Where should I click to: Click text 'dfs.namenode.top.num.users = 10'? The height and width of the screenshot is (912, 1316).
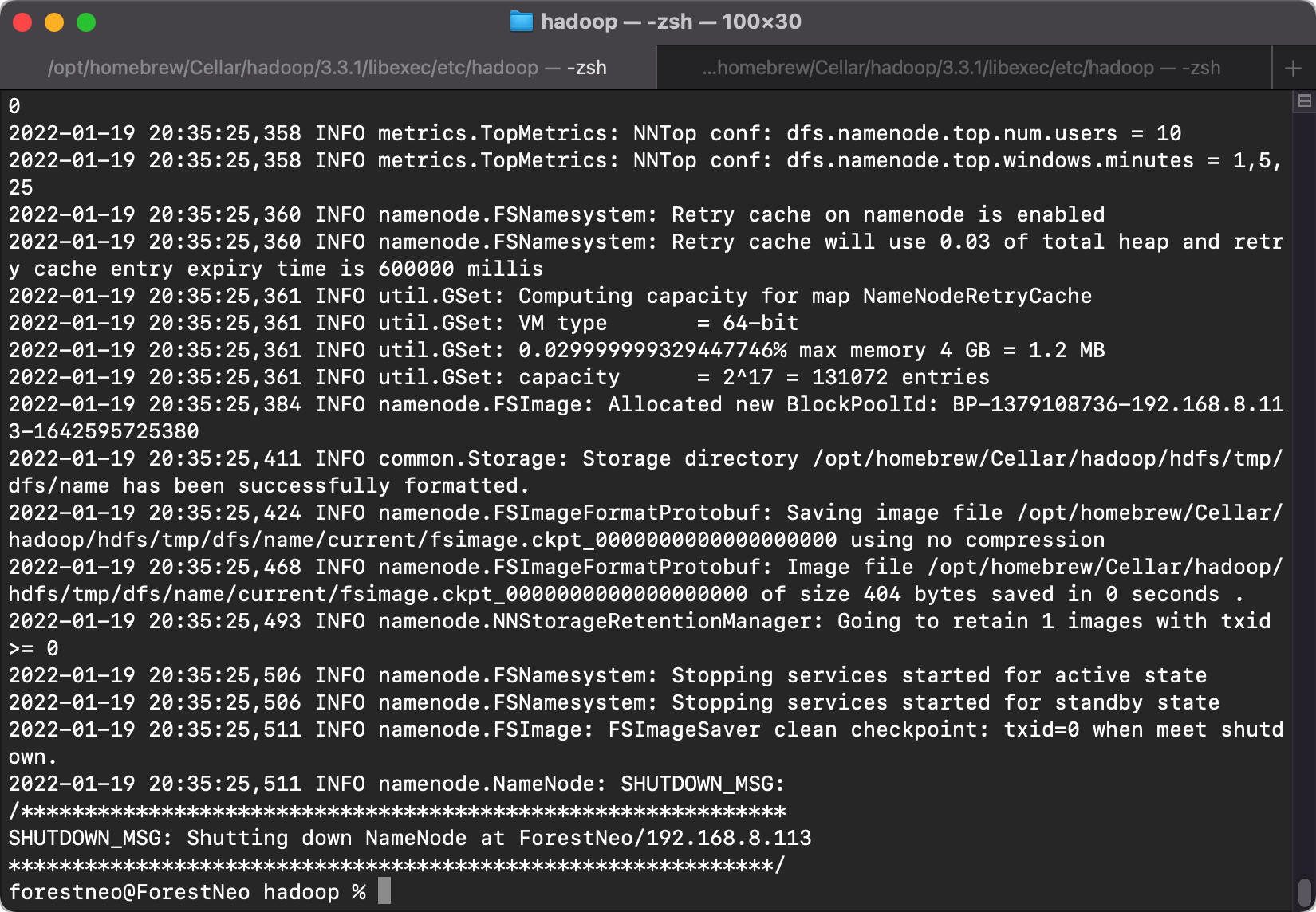pyautogui.click(x=984, y=133)
